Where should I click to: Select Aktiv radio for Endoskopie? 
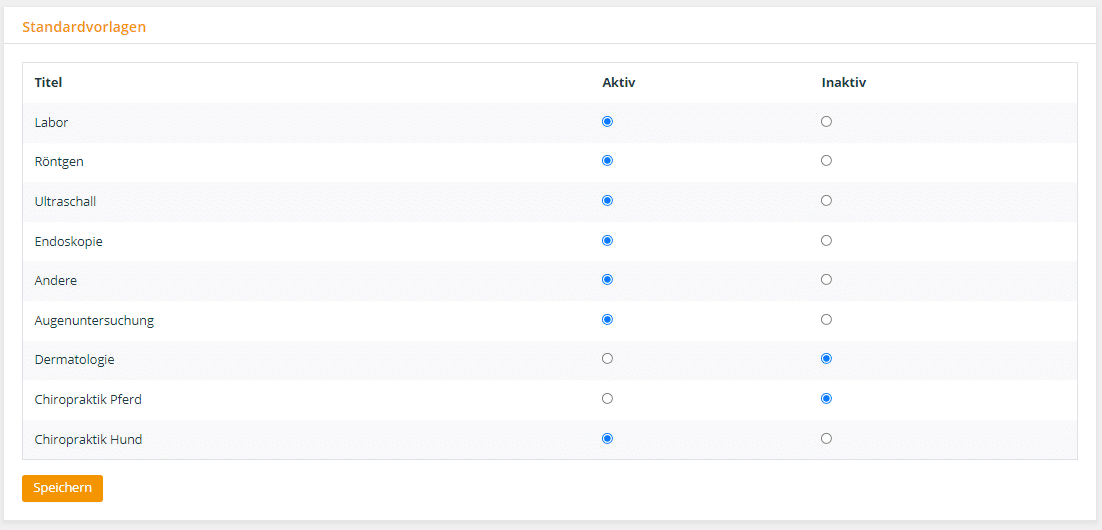(608, 240)
